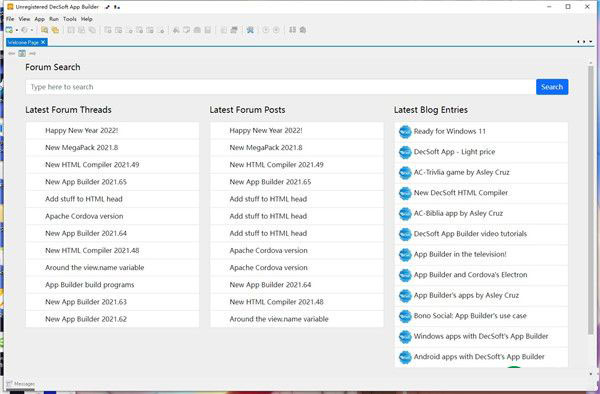This screenshot has width=600, height=394.
Task: Click the icon beside AC-Trivlia game entry
Action: pos(405,173)
